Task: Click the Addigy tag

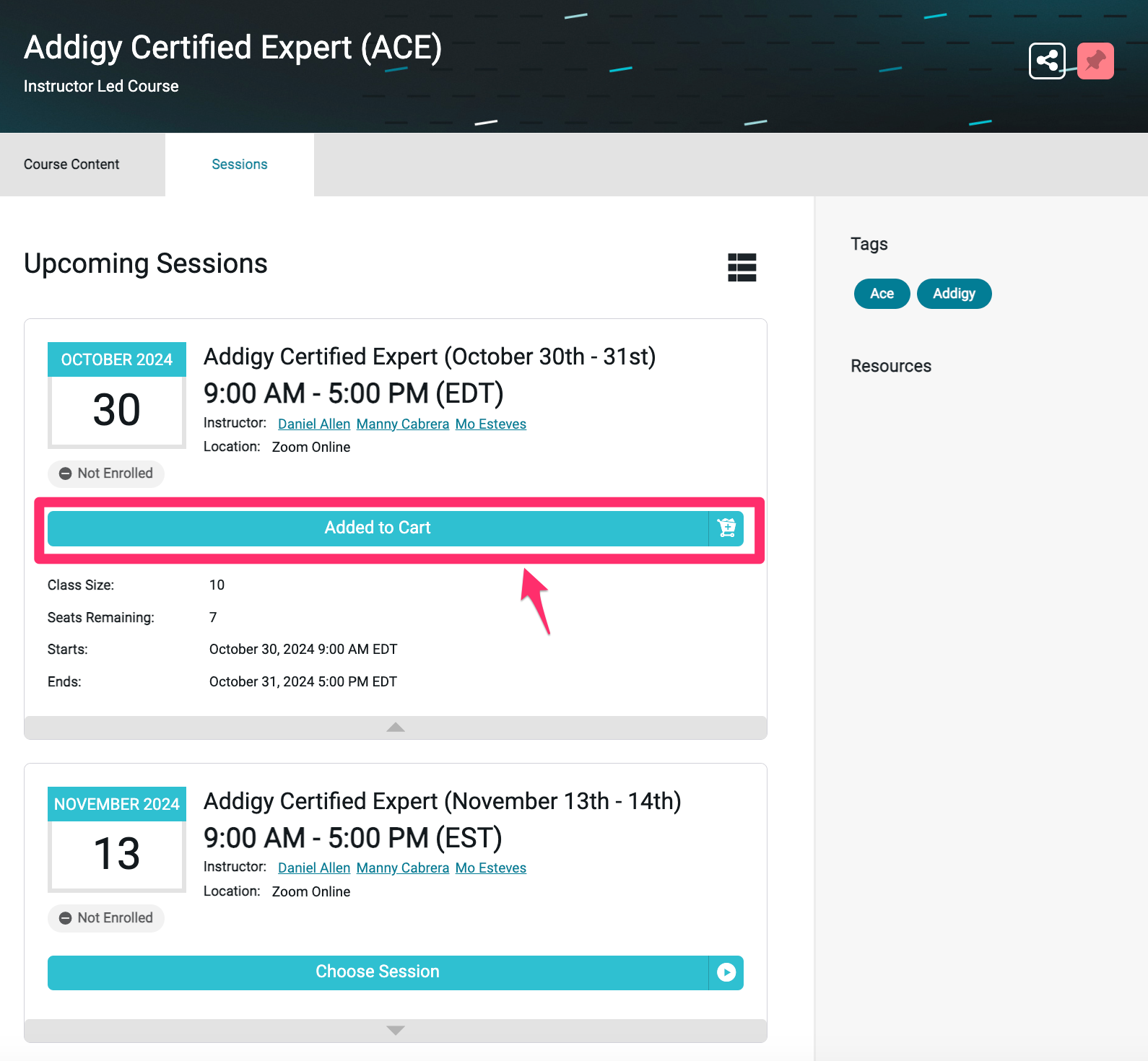Action: pyautogui.click(x=954, y=294)
